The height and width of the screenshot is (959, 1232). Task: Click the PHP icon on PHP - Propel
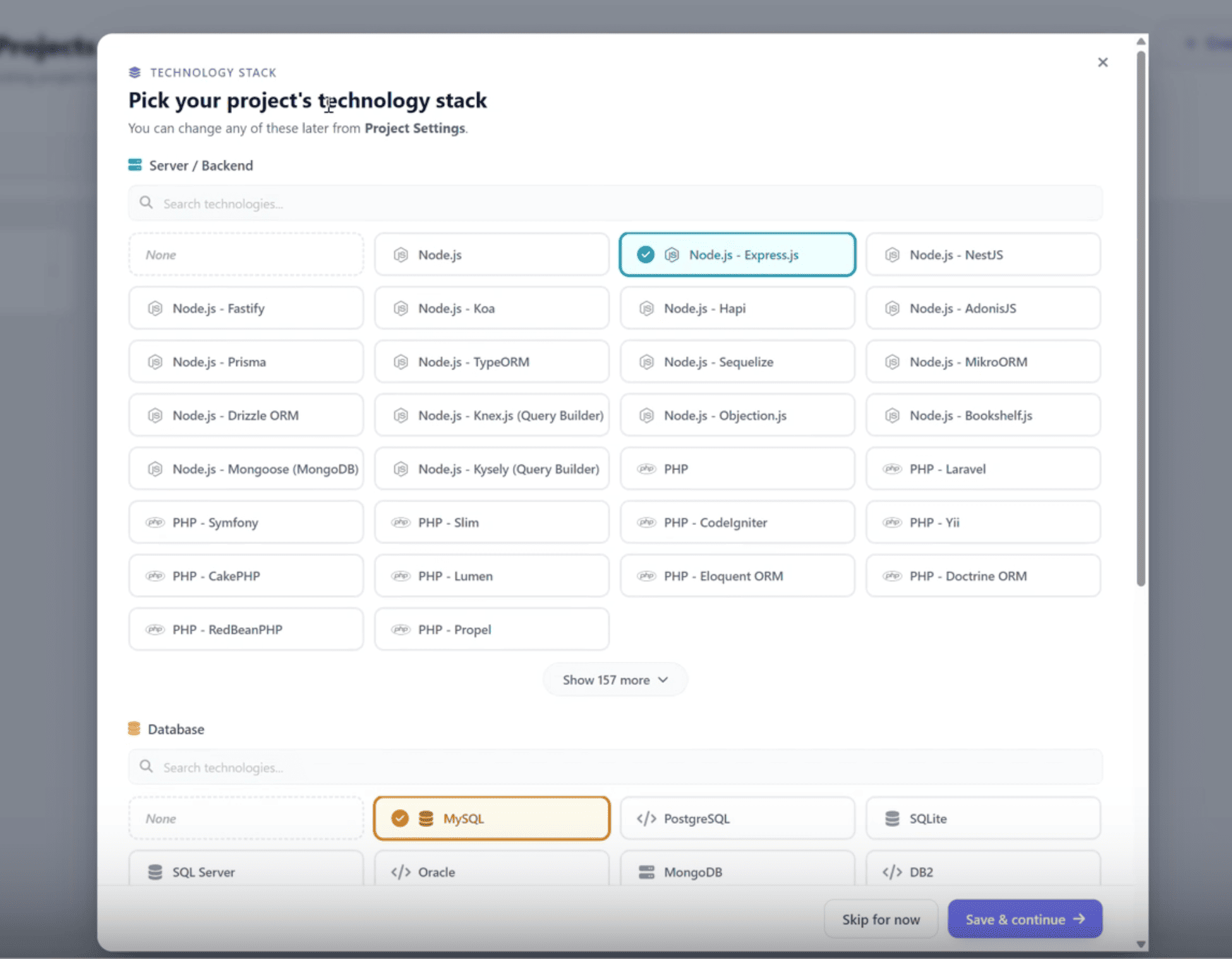tap(401, 629)
